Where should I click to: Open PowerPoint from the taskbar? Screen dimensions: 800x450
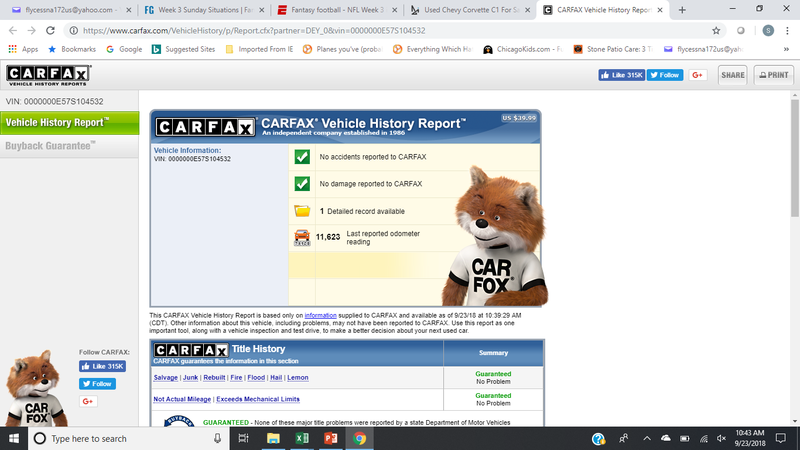point(331,438)
